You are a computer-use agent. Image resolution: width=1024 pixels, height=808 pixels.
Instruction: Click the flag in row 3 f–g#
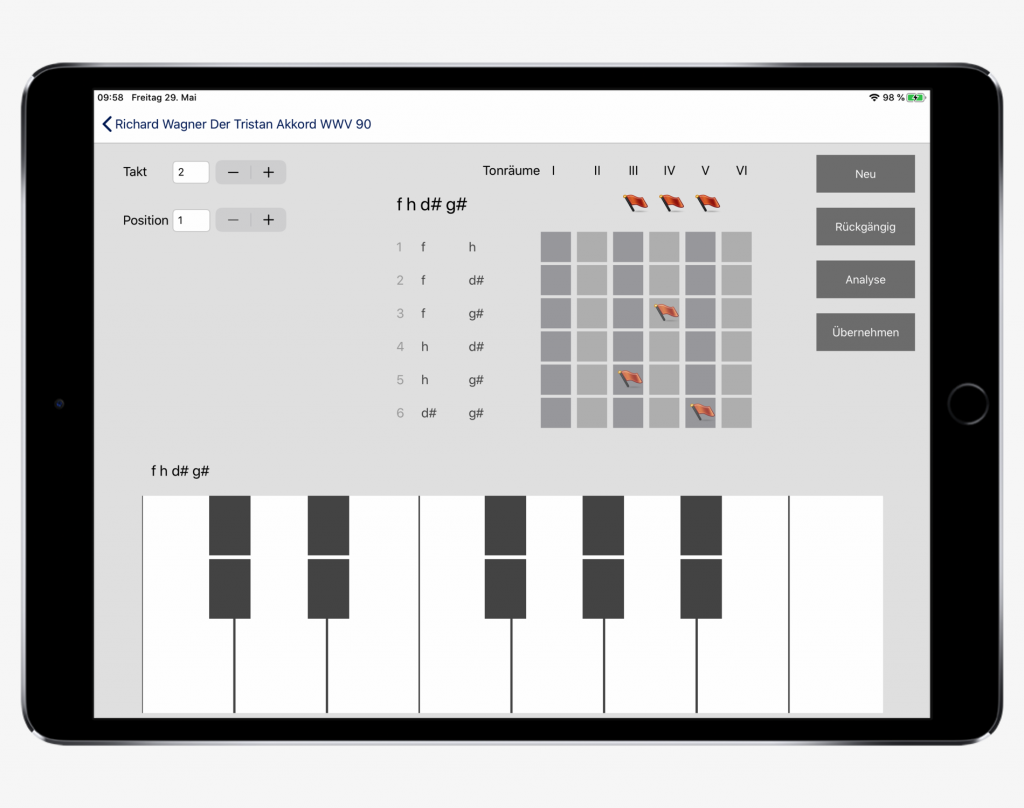666,312
